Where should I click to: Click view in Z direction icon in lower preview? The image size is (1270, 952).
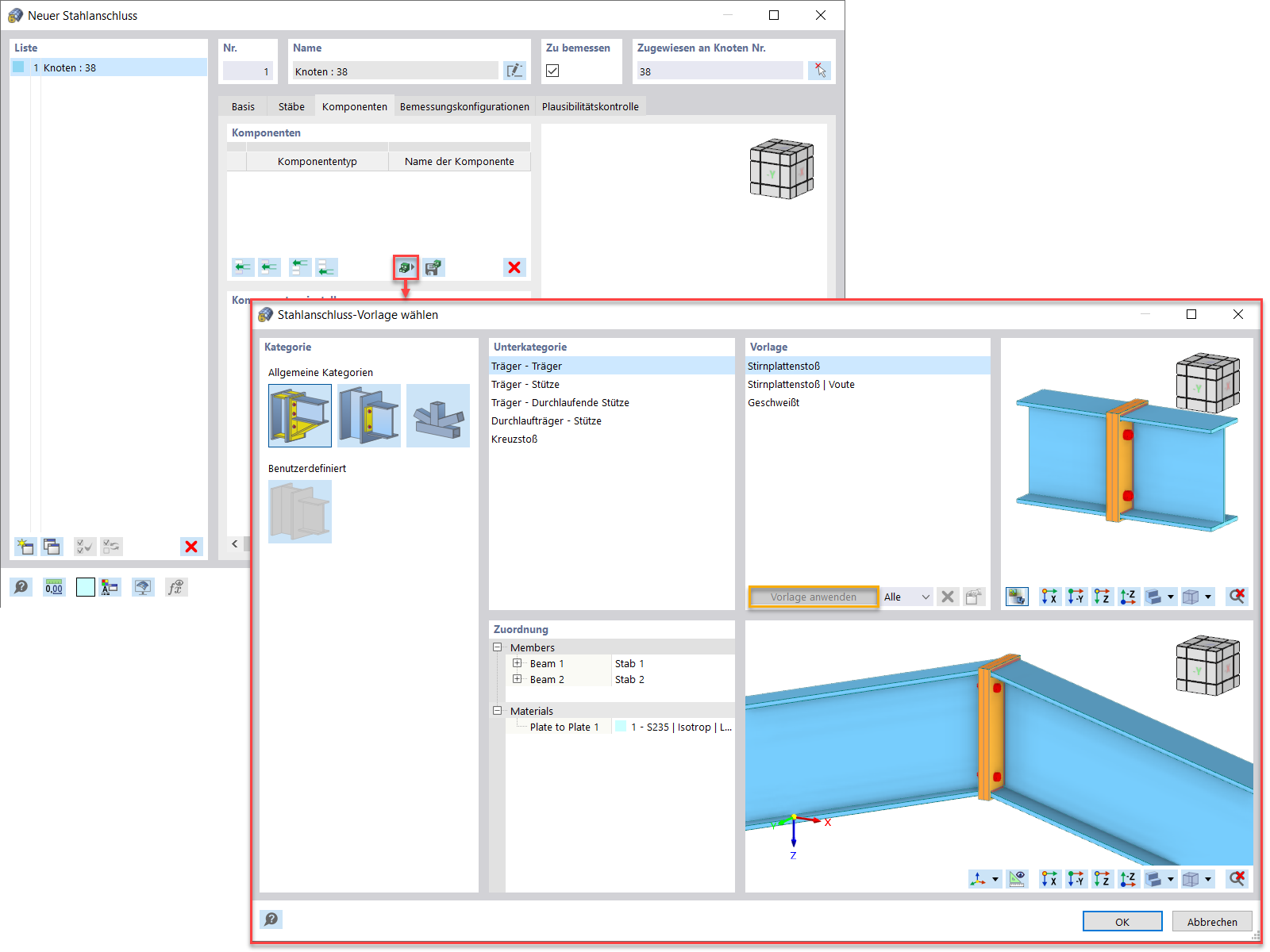coord(1102,879)
